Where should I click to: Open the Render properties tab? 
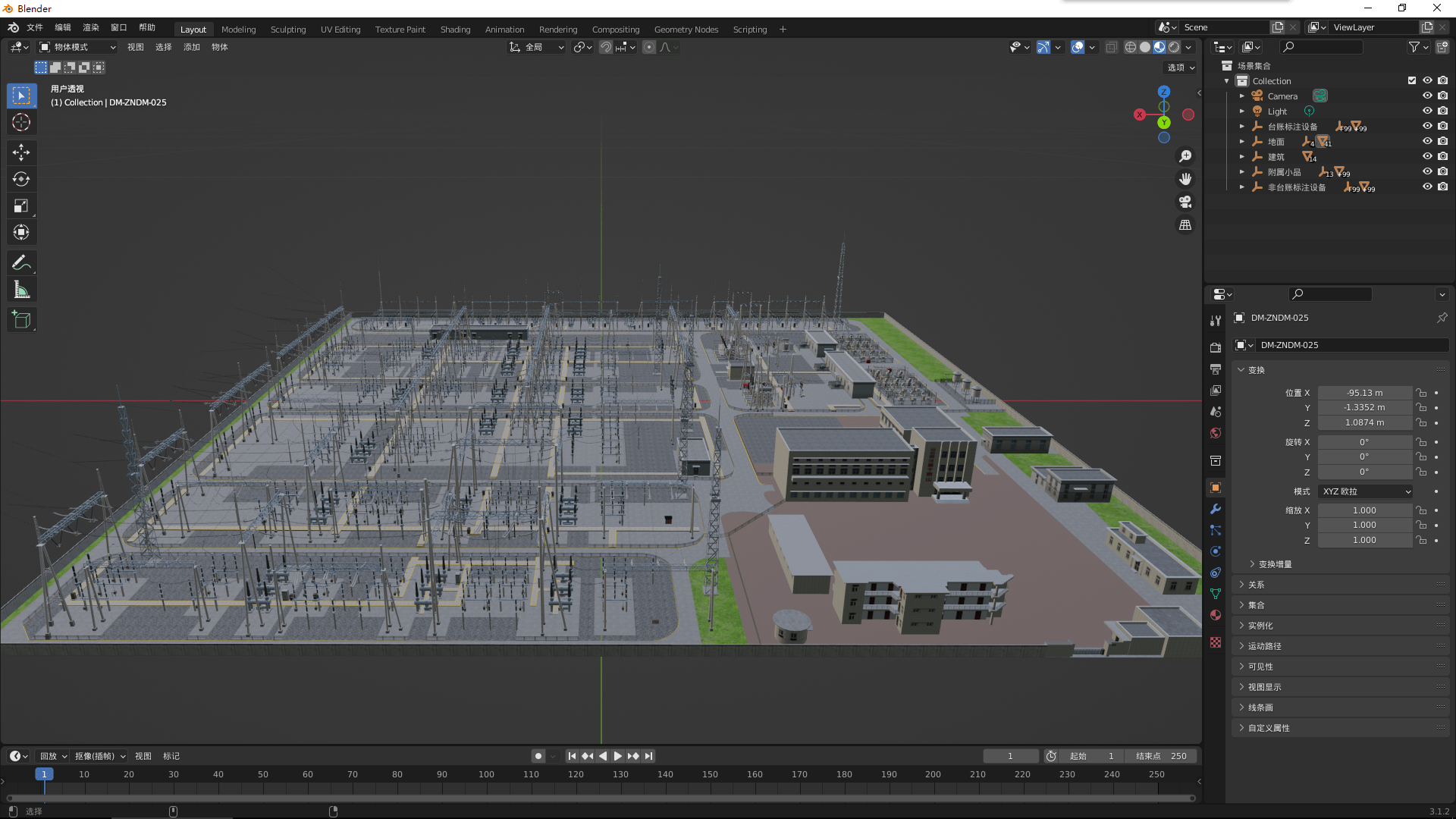click(1216, 347)
